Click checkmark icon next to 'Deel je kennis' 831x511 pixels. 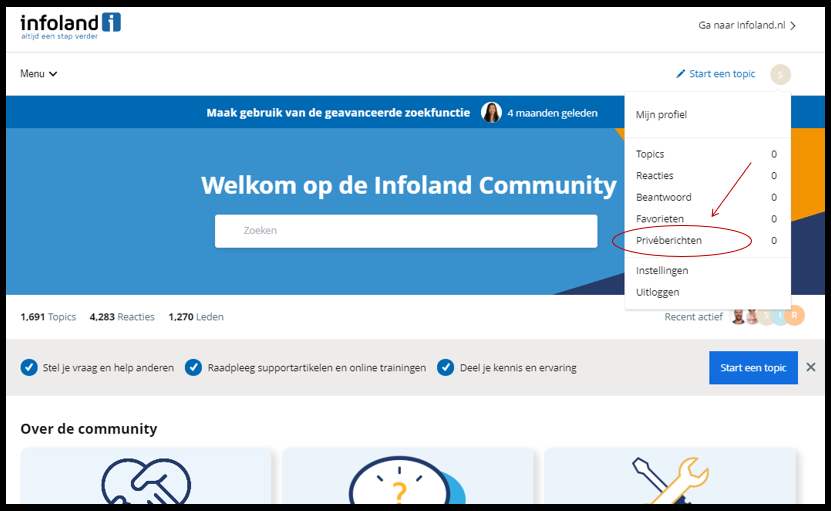click(x=446, y=367)
